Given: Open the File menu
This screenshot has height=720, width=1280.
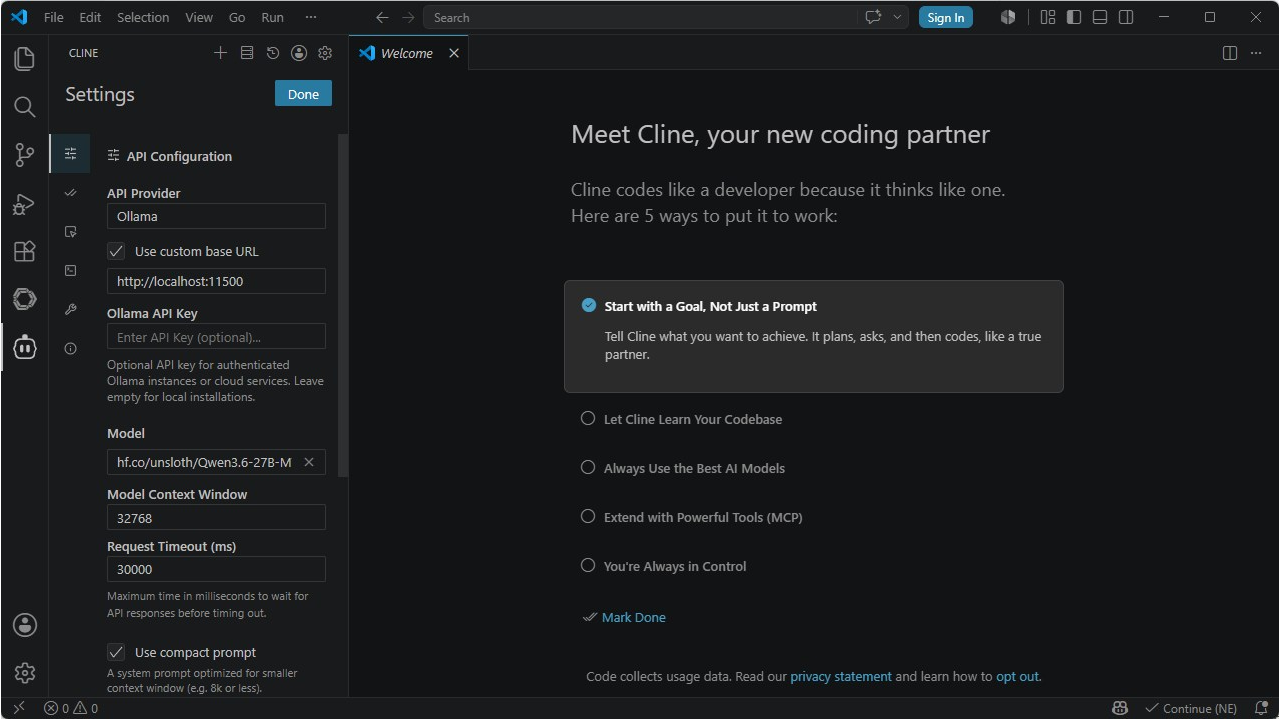Looking at the screenshot, I should point(54,17).
